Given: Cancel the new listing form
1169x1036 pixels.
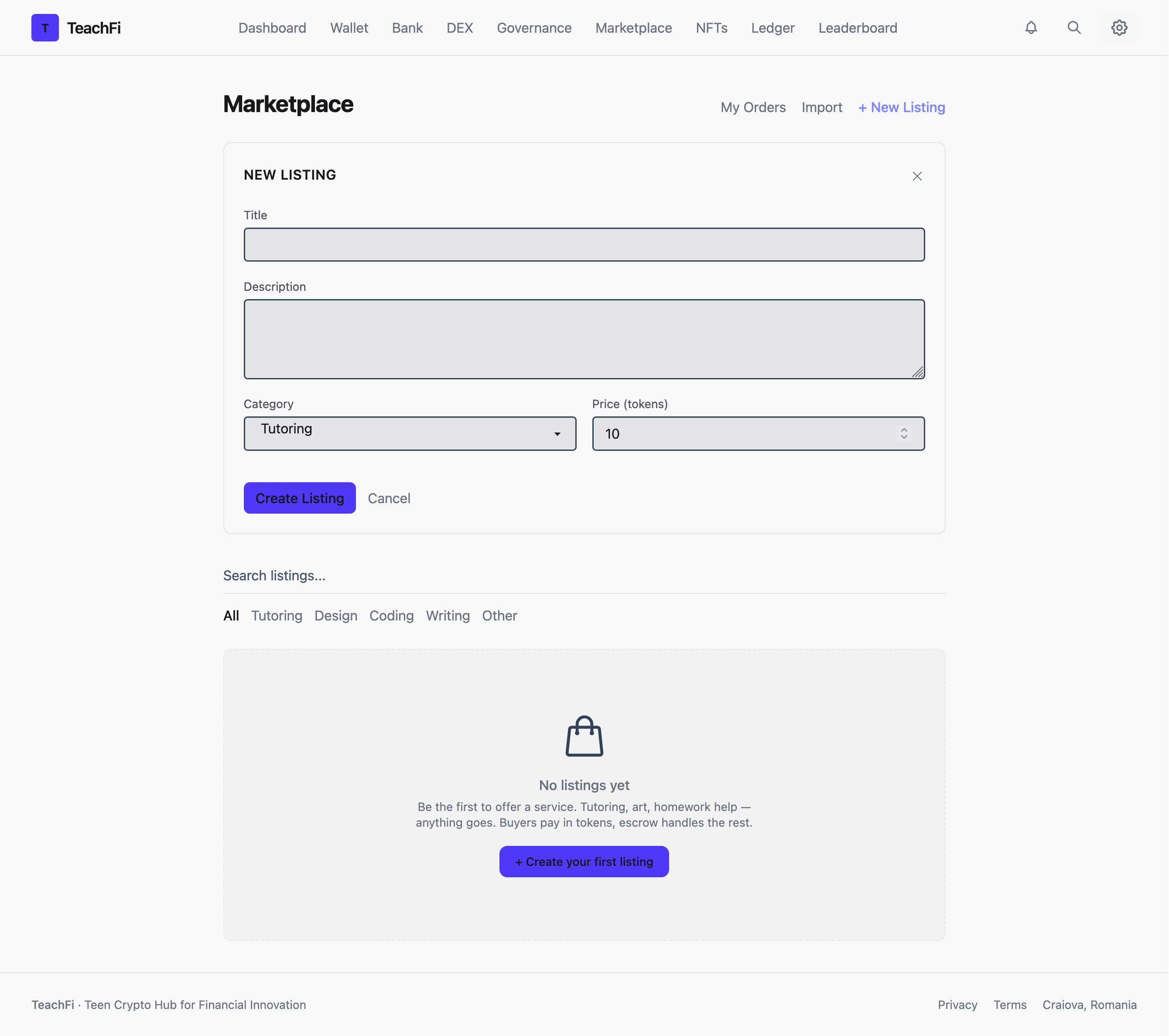Looking at the screenshot, I should (389, 498).
